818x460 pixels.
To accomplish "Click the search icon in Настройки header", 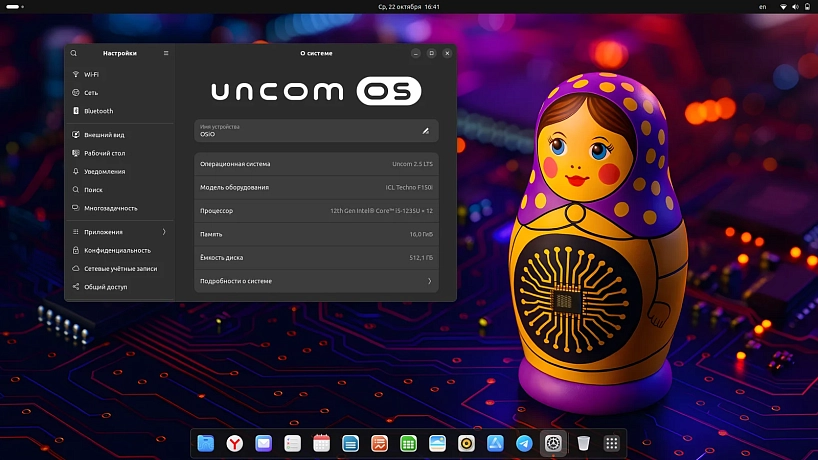I will click(74, 53).
